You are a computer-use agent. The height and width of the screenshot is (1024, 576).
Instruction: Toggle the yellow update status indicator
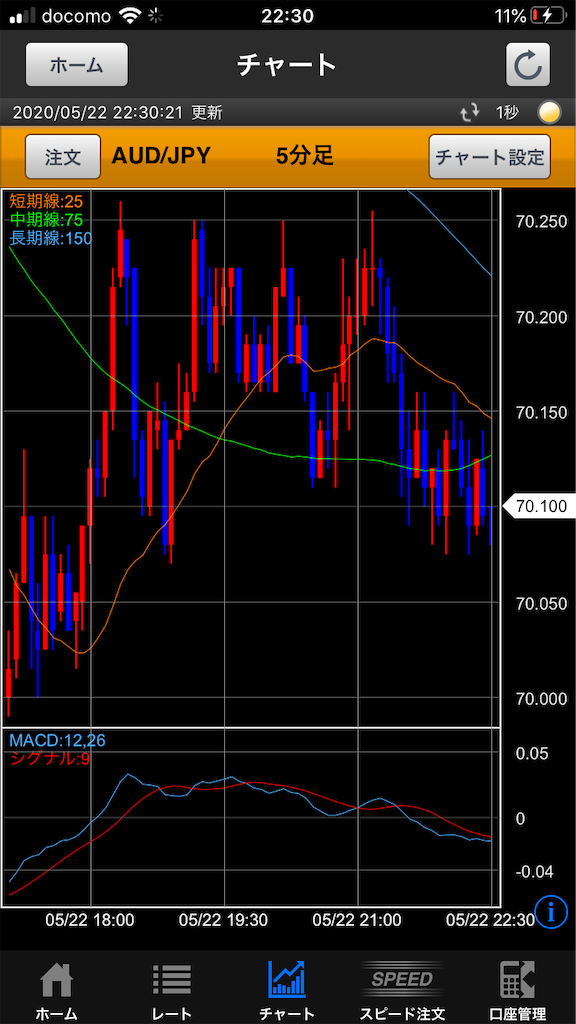pyautogui.click(x=549, y=113)
